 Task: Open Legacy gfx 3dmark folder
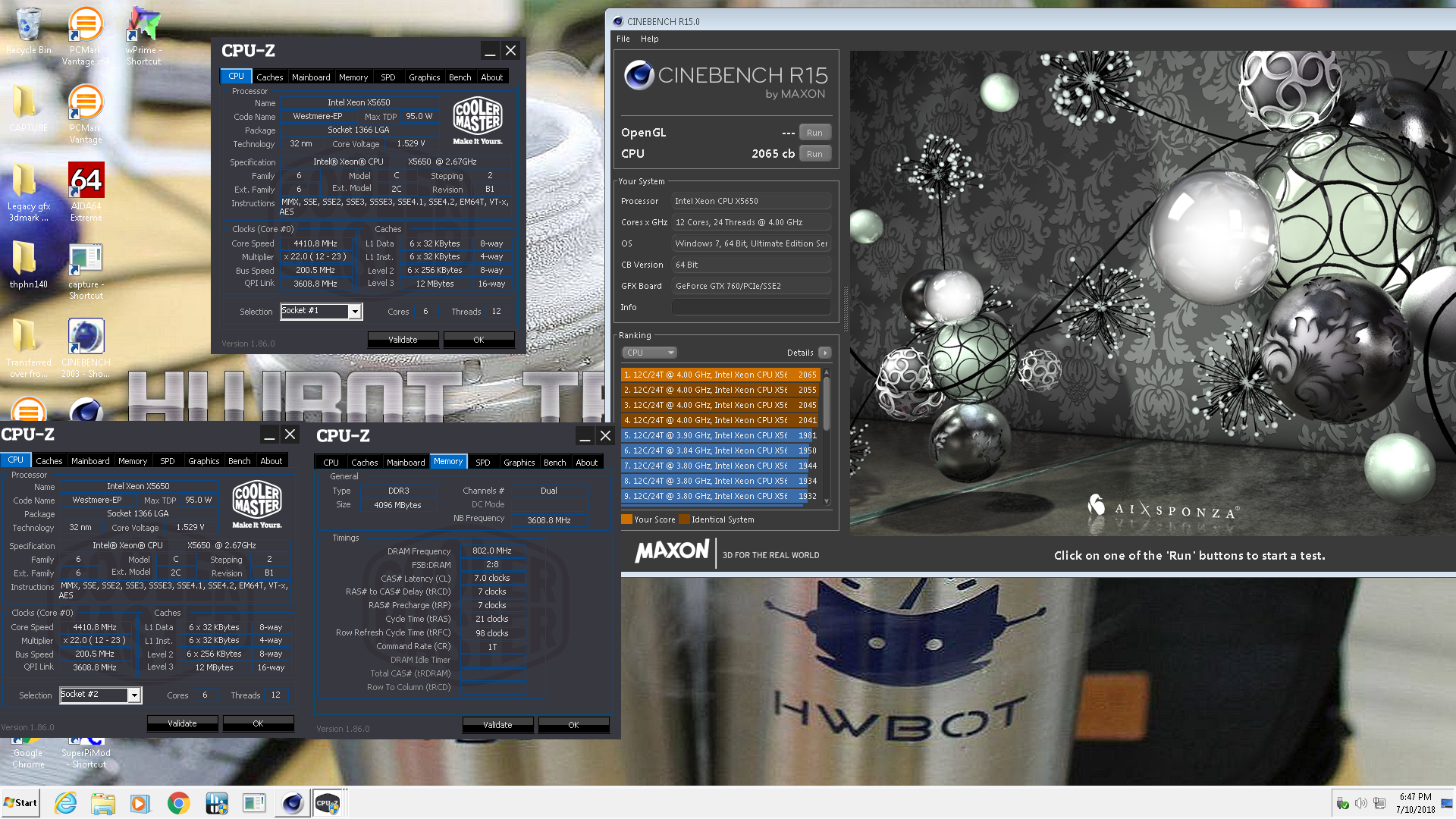29,191
